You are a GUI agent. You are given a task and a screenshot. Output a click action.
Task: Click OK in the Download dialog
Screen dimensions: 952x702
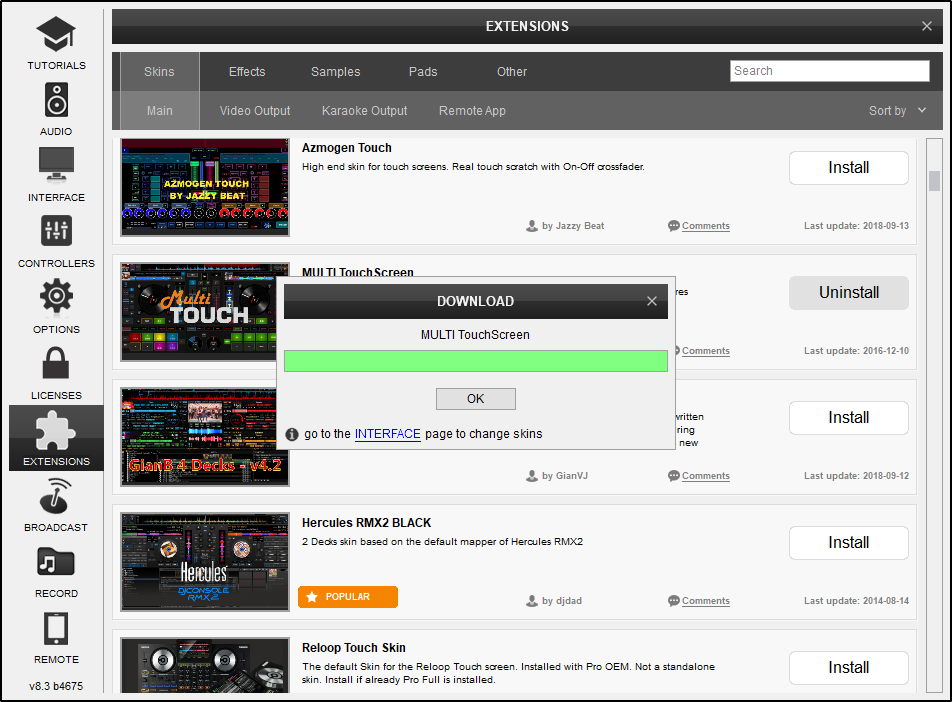pos(476,399)
